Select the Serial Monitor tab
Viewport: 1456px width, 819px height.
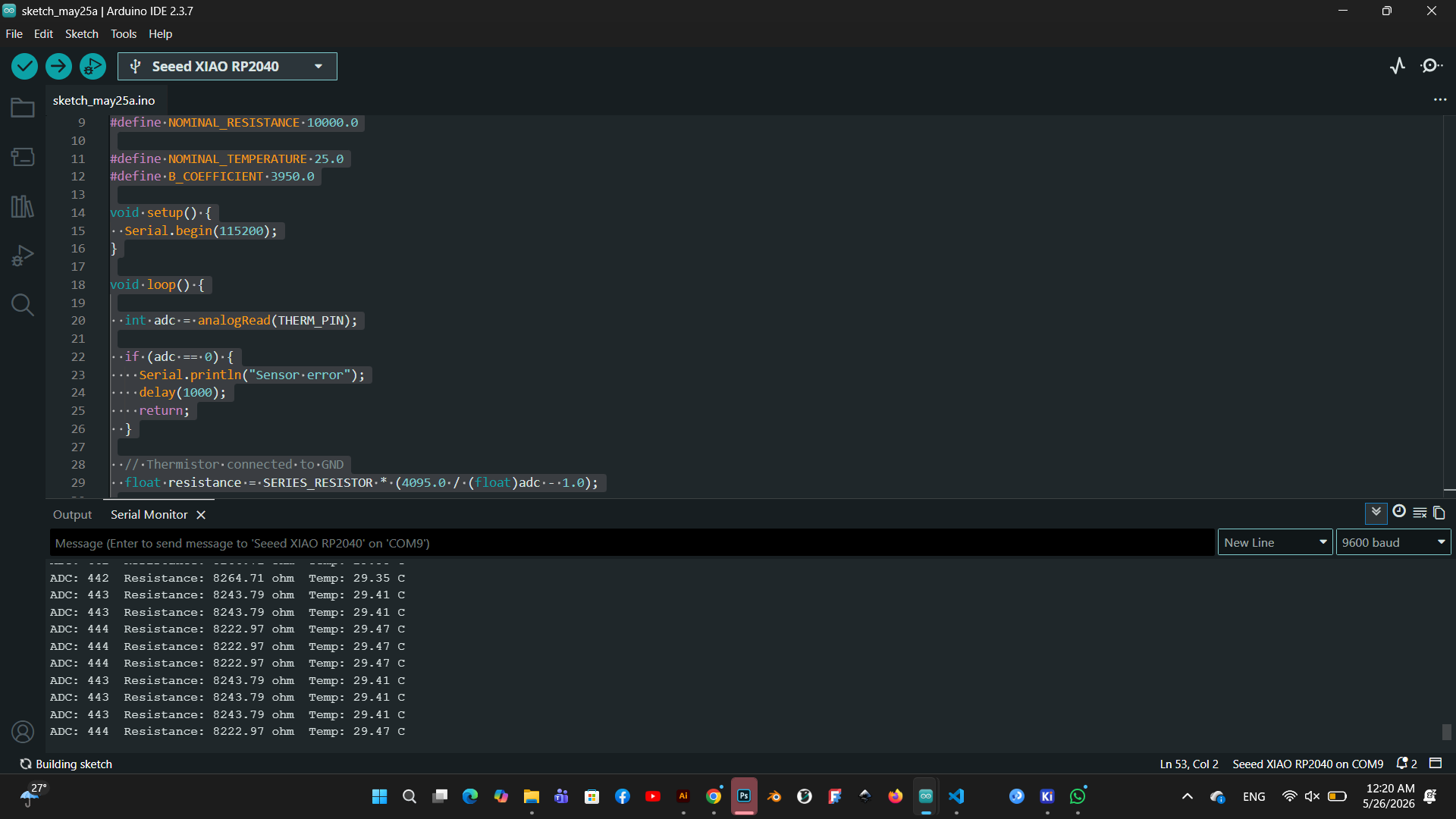tap(149, 515)
